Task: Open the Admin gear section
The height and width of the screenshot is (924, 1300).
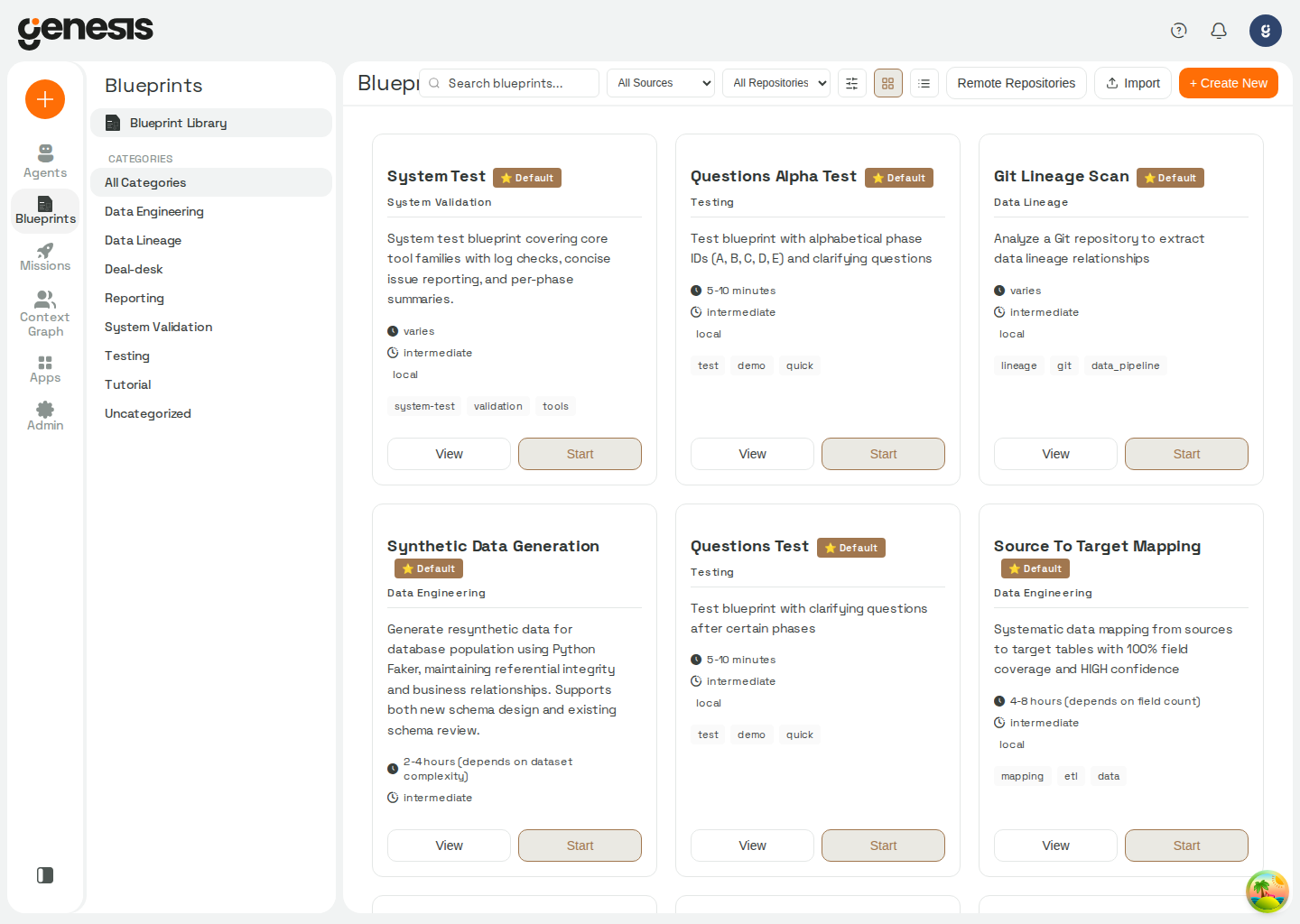Action: pyautogui.click(x=45, y=416)
